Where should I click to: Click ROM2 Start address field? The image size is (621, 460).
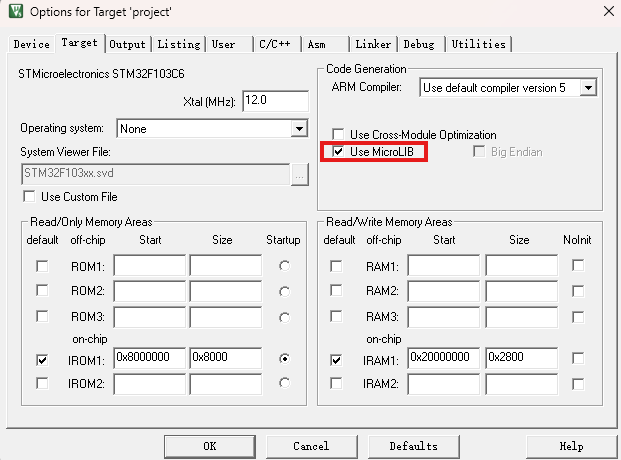pos(149,291)
